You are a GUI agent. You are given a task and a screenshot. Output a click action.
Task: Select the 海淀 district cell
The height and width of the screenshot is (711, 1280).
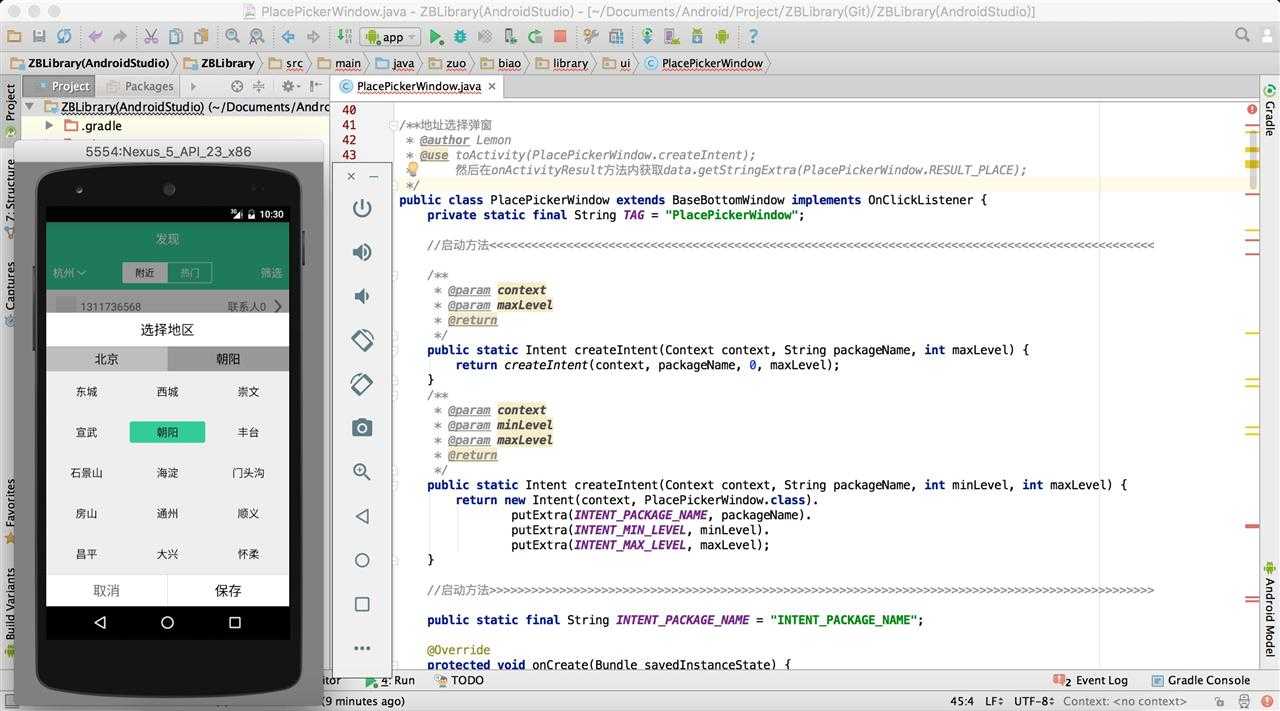click(167, 473)
